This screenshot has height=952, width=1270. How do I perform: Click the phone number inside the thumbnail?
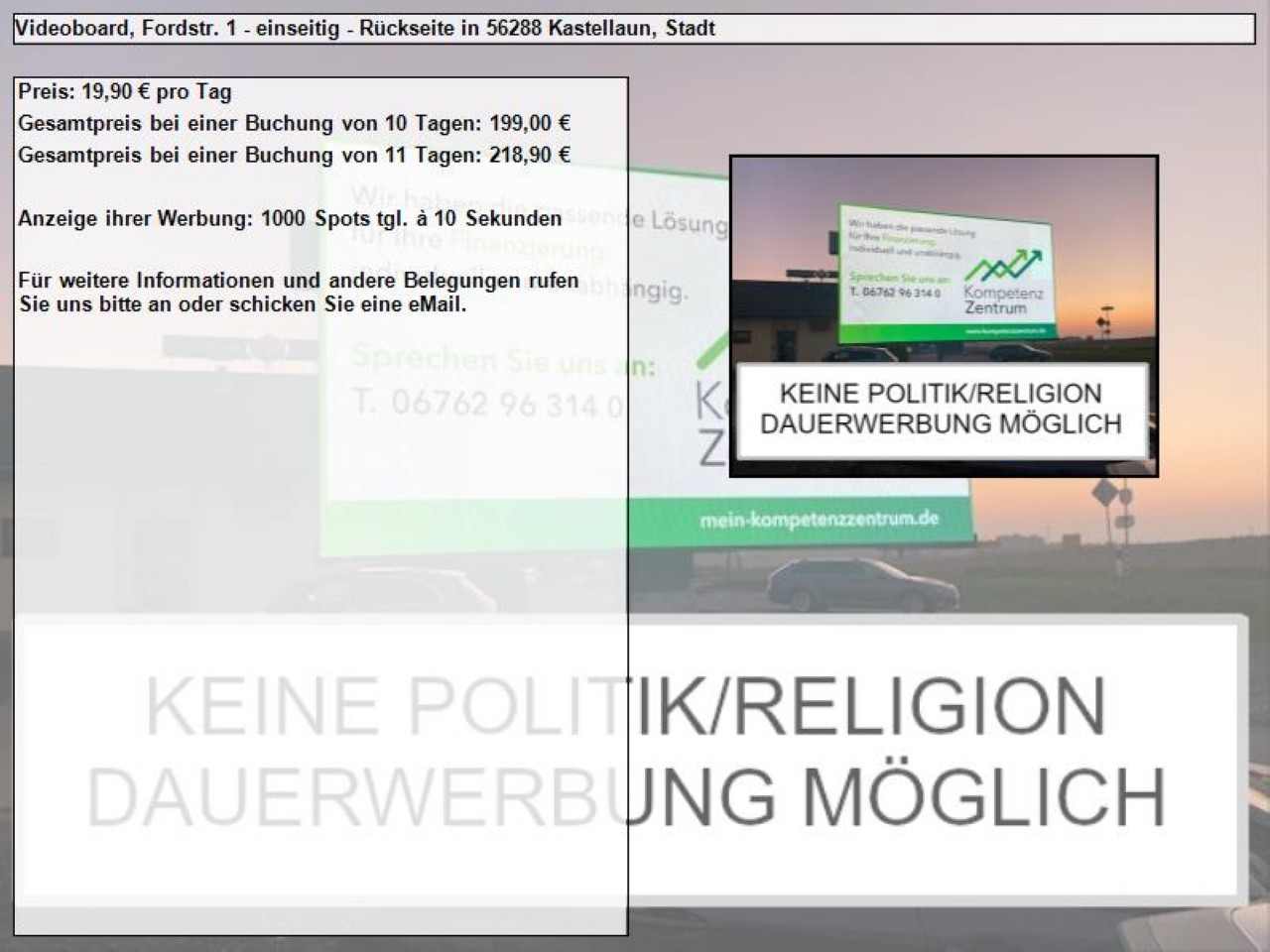[894, 293]
